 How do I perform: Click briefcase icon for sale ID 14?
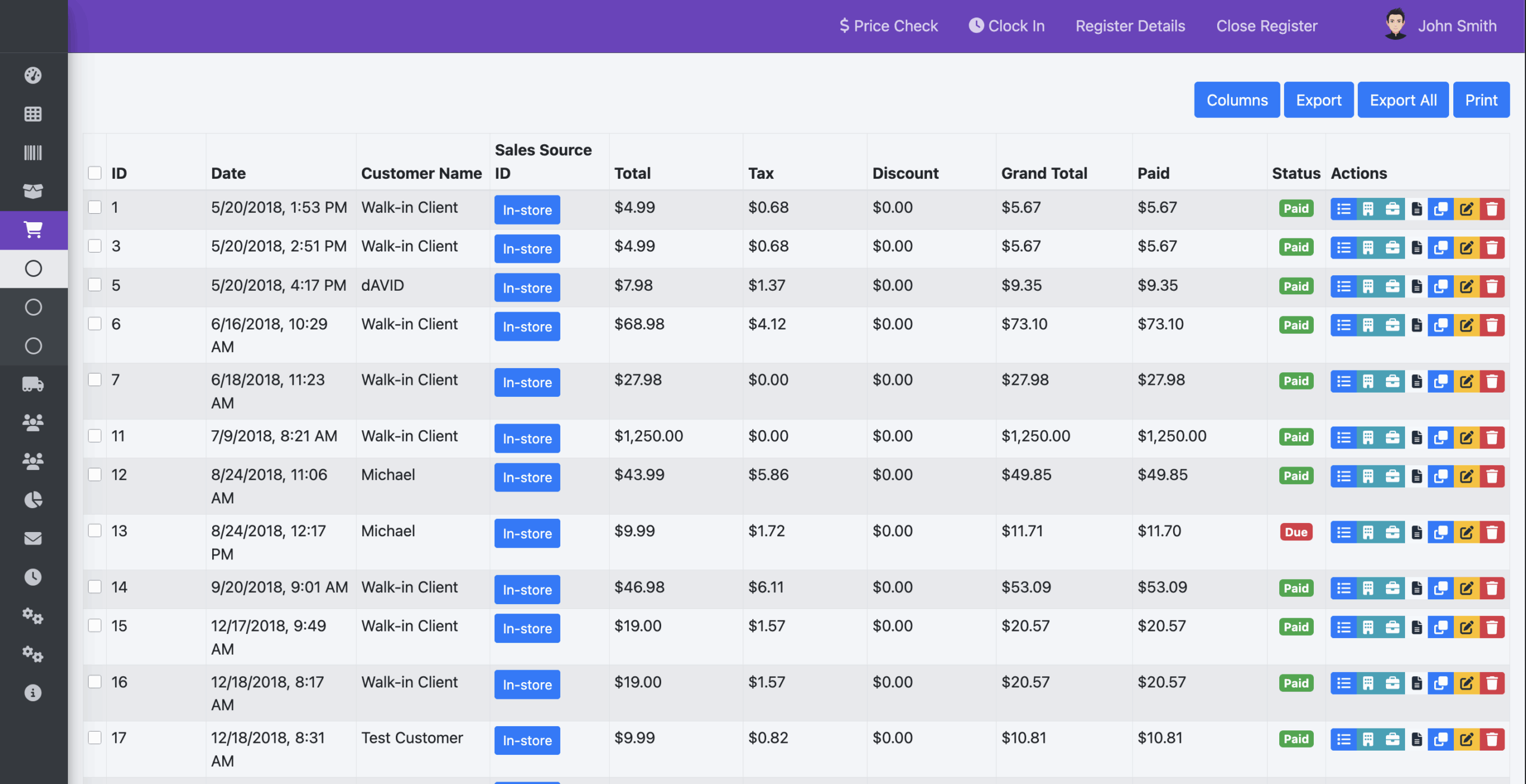pyautogui.click(x=1392, y=589)
